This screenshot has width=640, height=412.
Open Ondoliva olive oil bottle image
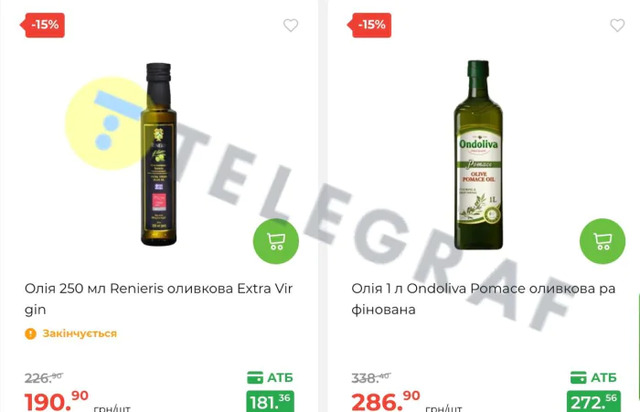tap(478, 154)
